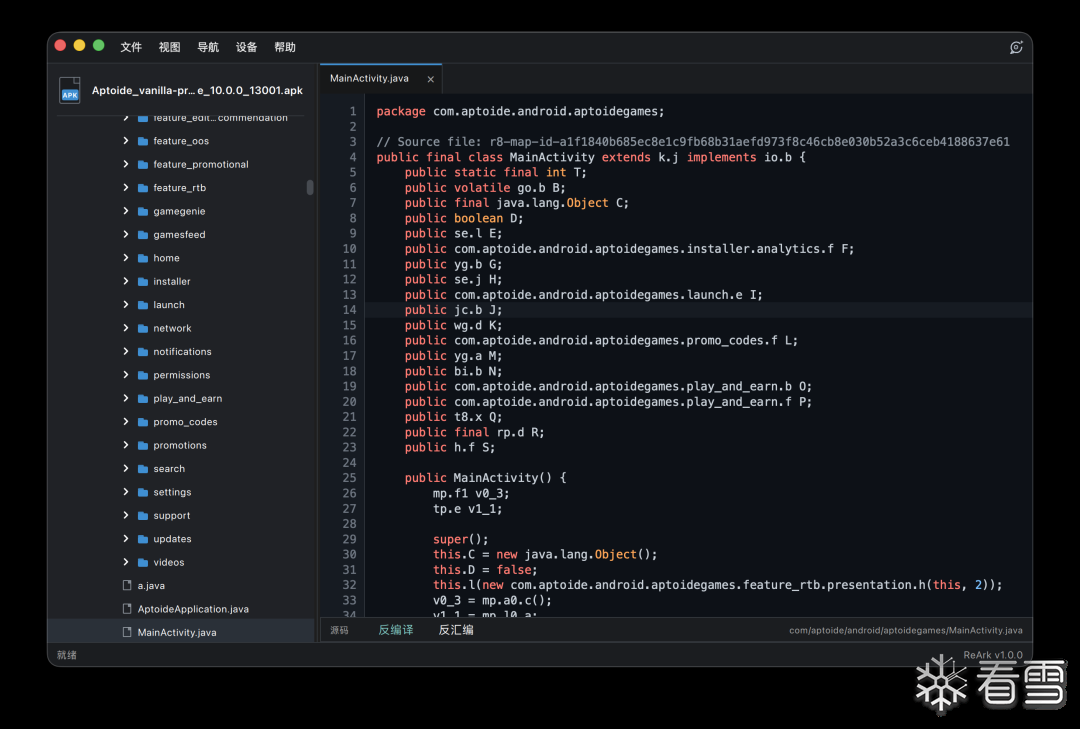Expand the feature_rtb folder
The height and width of the screenshot is (729, 1080).
click(x=125, y=187)
